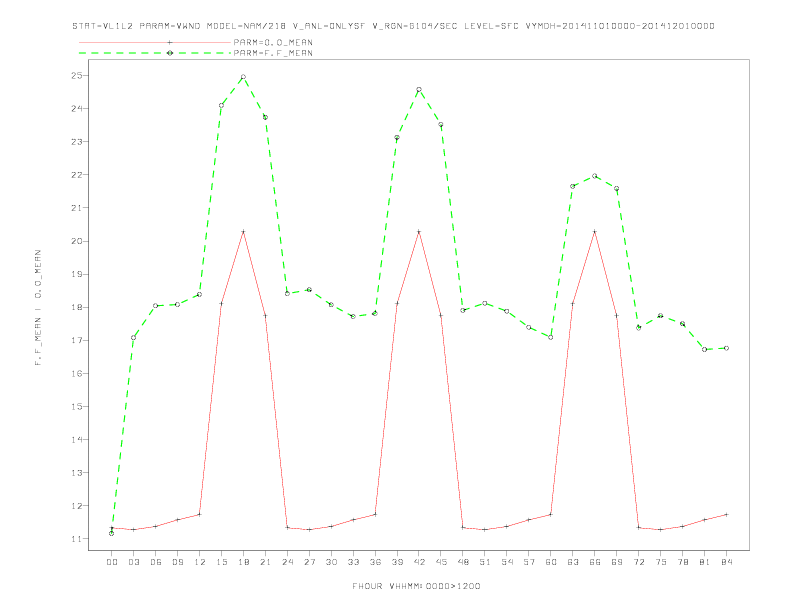Click the PARM=F.F_MEAN legend label
The width and height of the screenshot is (792, 612).
tap(273, 53)
